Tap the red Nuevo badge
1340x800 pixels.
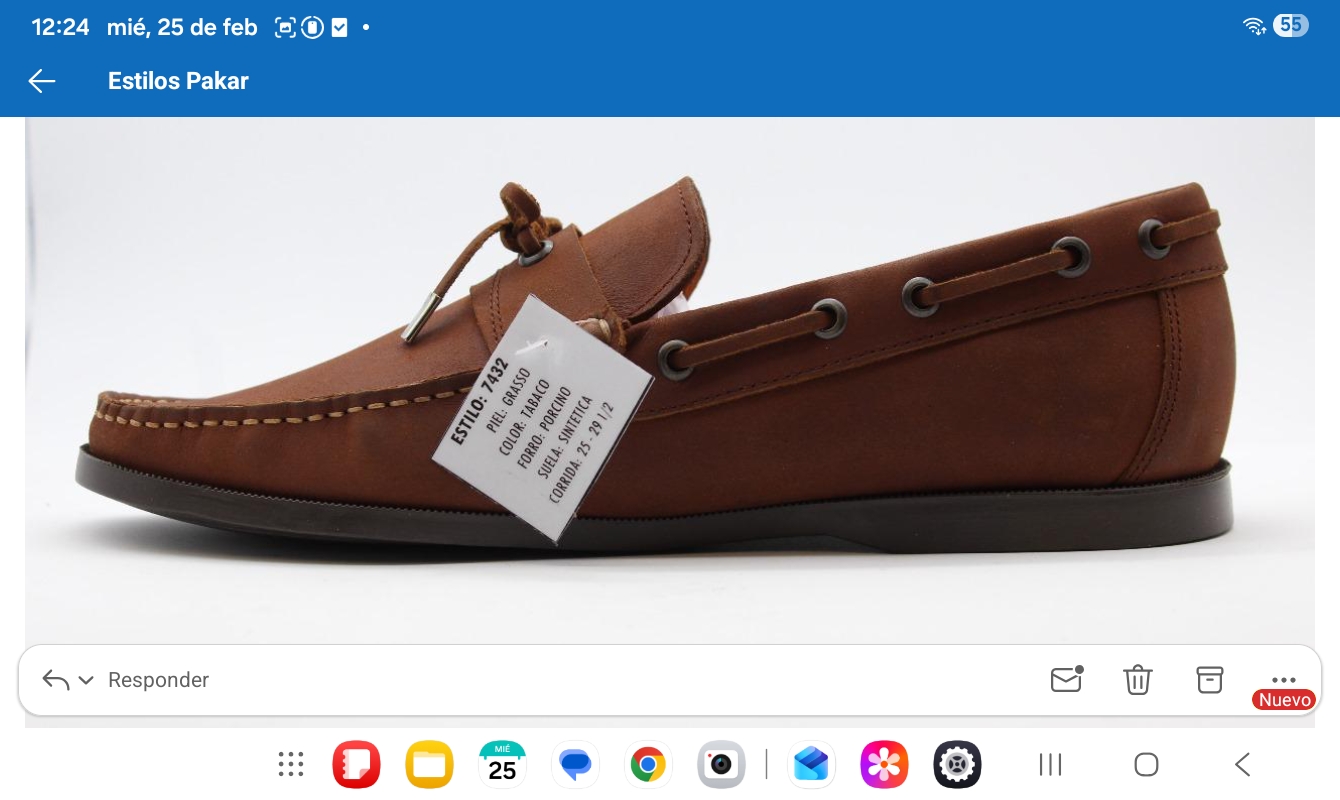[1284, 700]
